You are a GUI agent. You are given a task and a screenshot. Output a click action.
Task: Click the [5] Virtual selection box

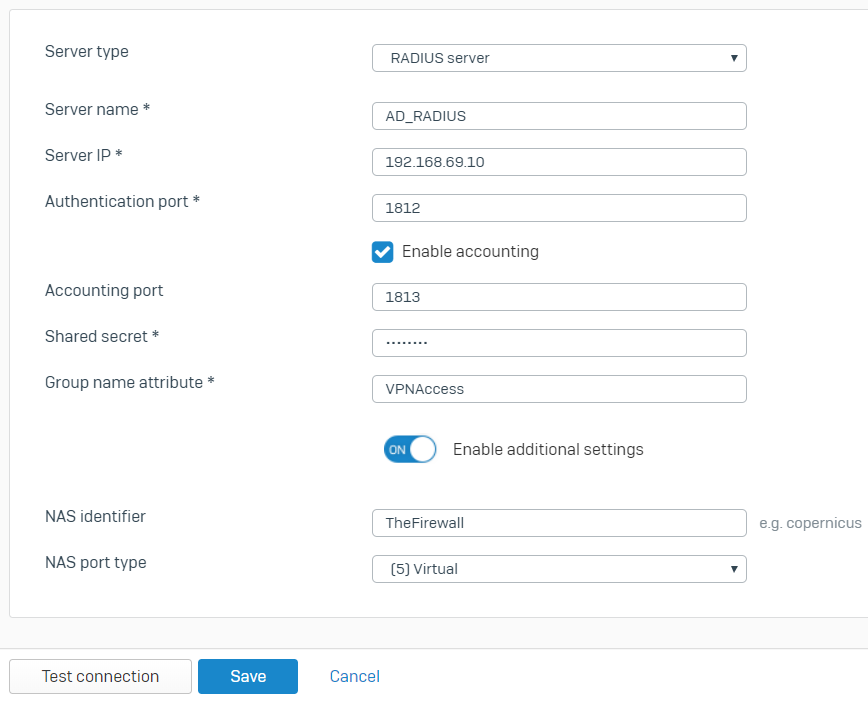click(558, 569)
